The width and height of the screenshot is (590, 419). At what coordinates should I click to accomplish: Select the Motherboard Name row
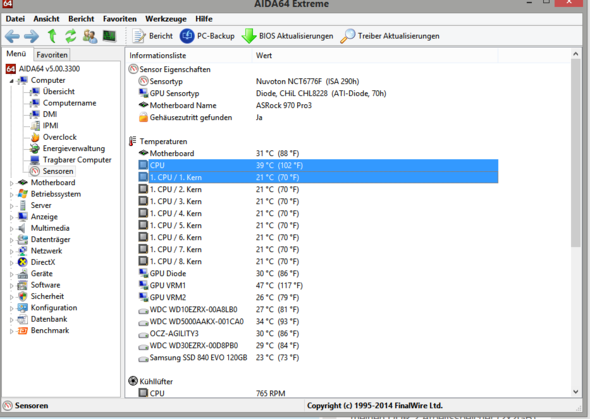point(318,105)
